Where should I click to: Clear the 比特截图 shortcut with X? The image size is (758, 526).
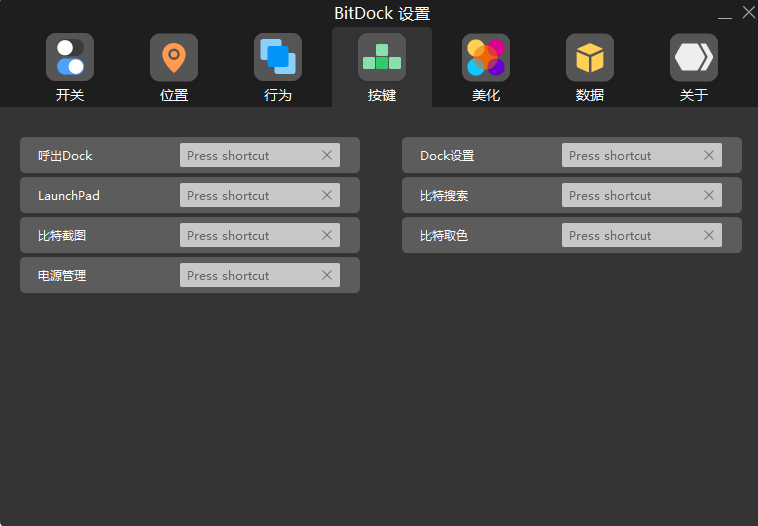(x=327, y=235)
